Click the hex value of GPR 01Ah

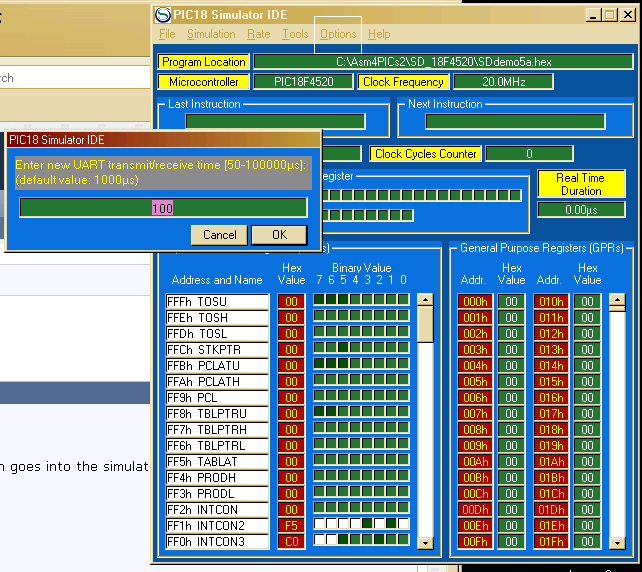[587, 461]
